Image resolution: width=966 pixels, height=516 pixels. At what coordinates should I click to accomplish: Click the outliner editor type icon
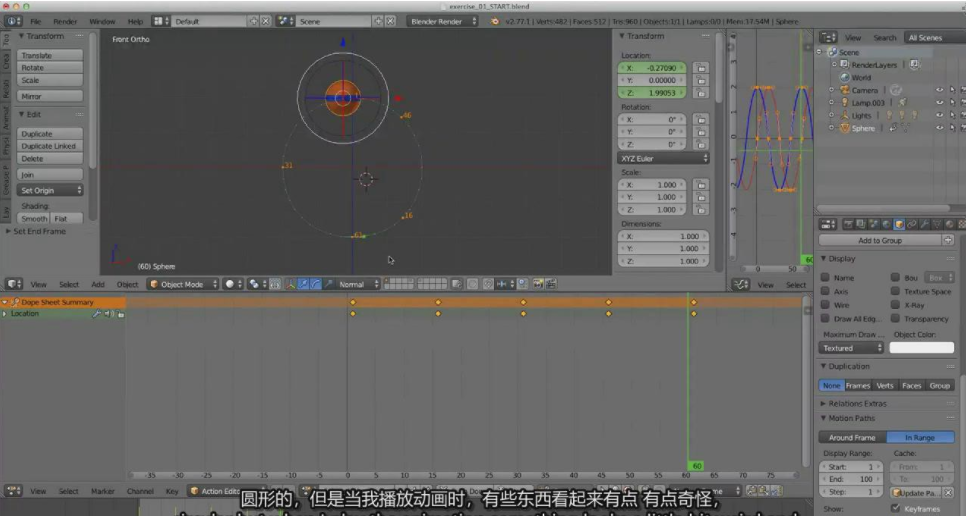tap(827, 38)
